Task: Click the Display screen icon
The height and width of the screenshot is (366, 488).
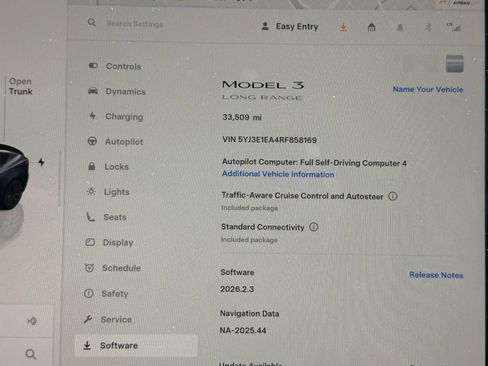Action: pyautogui.click(x=90, y=242)
